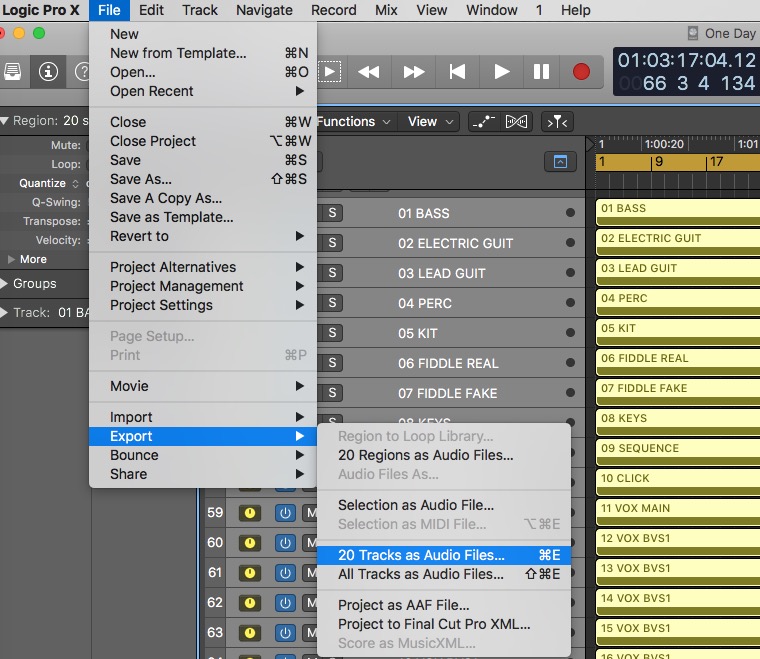Image resolution: width=760 pixels, height=659 pixels.
Task: Choose 20 Regions as Audio Files
Action: pos(444,455)
